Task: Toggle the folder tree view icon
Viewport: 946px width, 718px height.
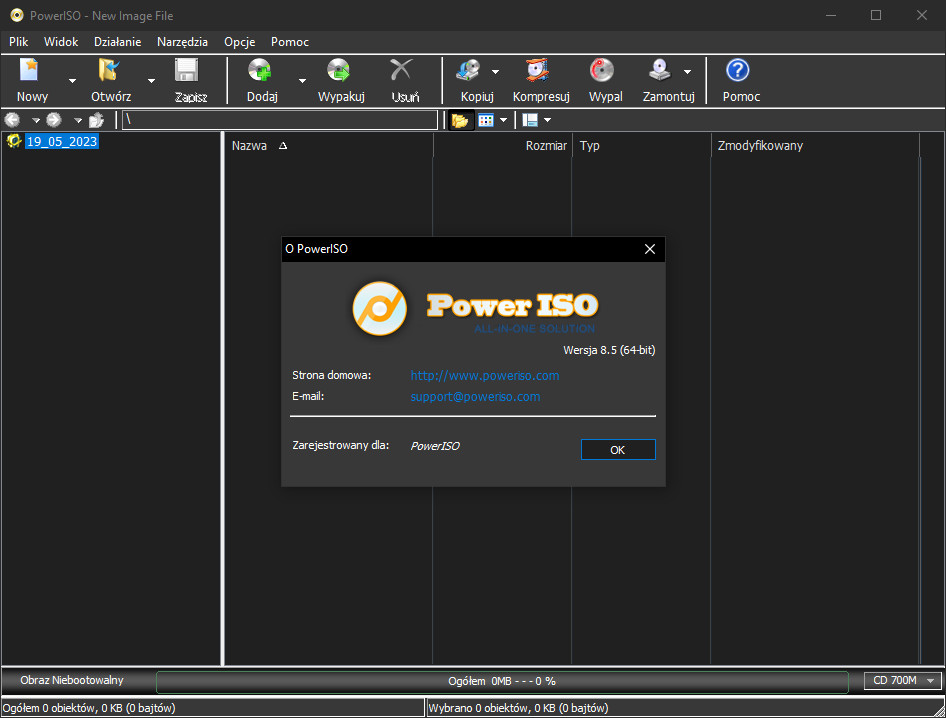Action: click(x=460, y=120)
